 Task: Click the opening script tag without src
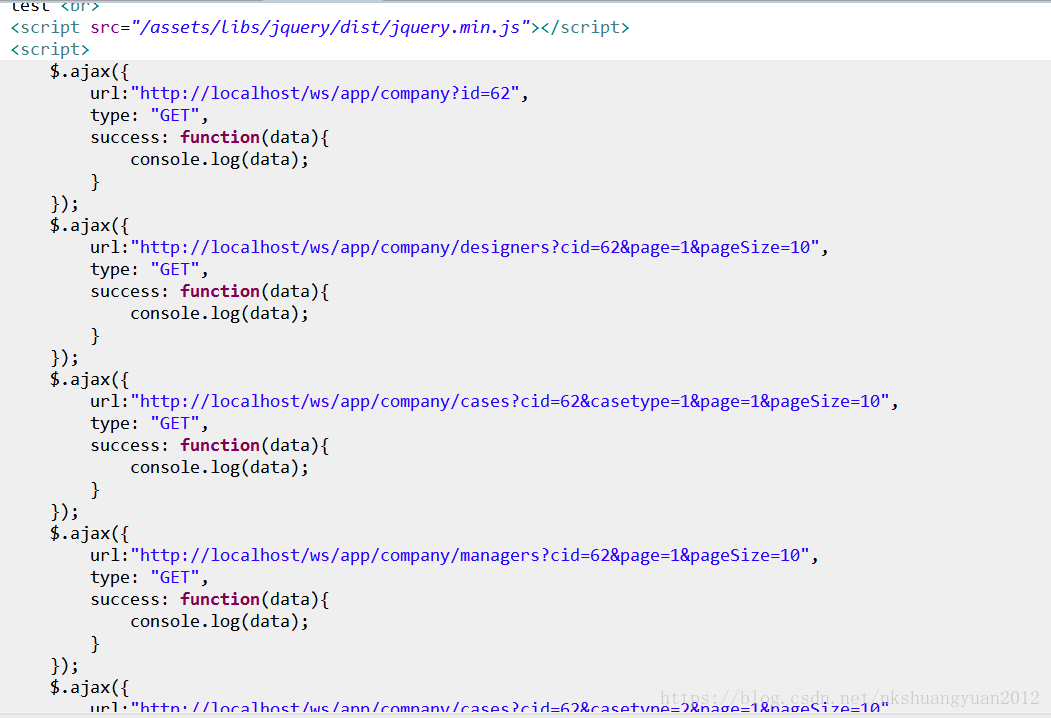(x=50, y=50)
